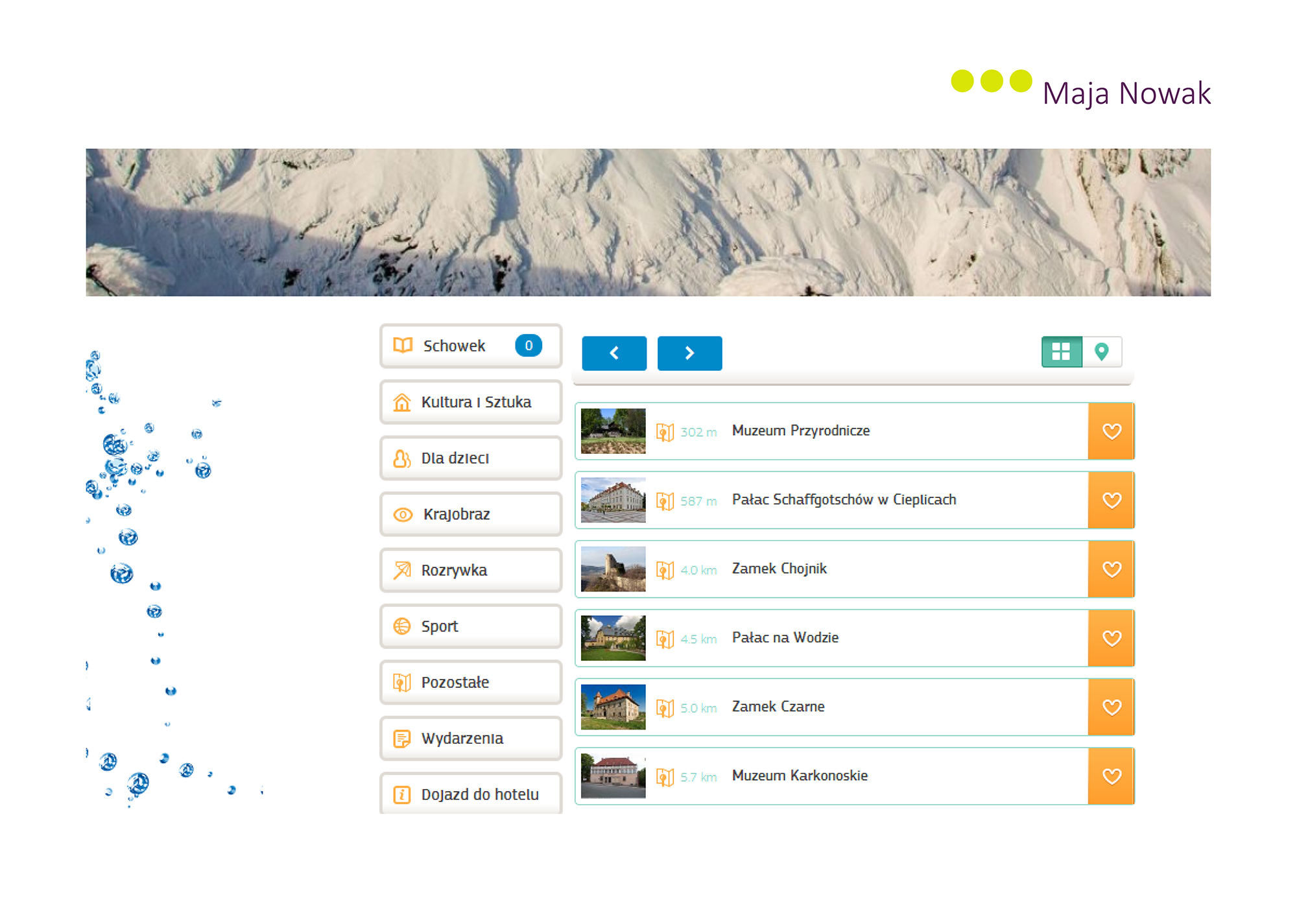This screenshot has height=924, width=1297.
Task: Open the Schowek clipboard menu
Action: click(471, 346)
